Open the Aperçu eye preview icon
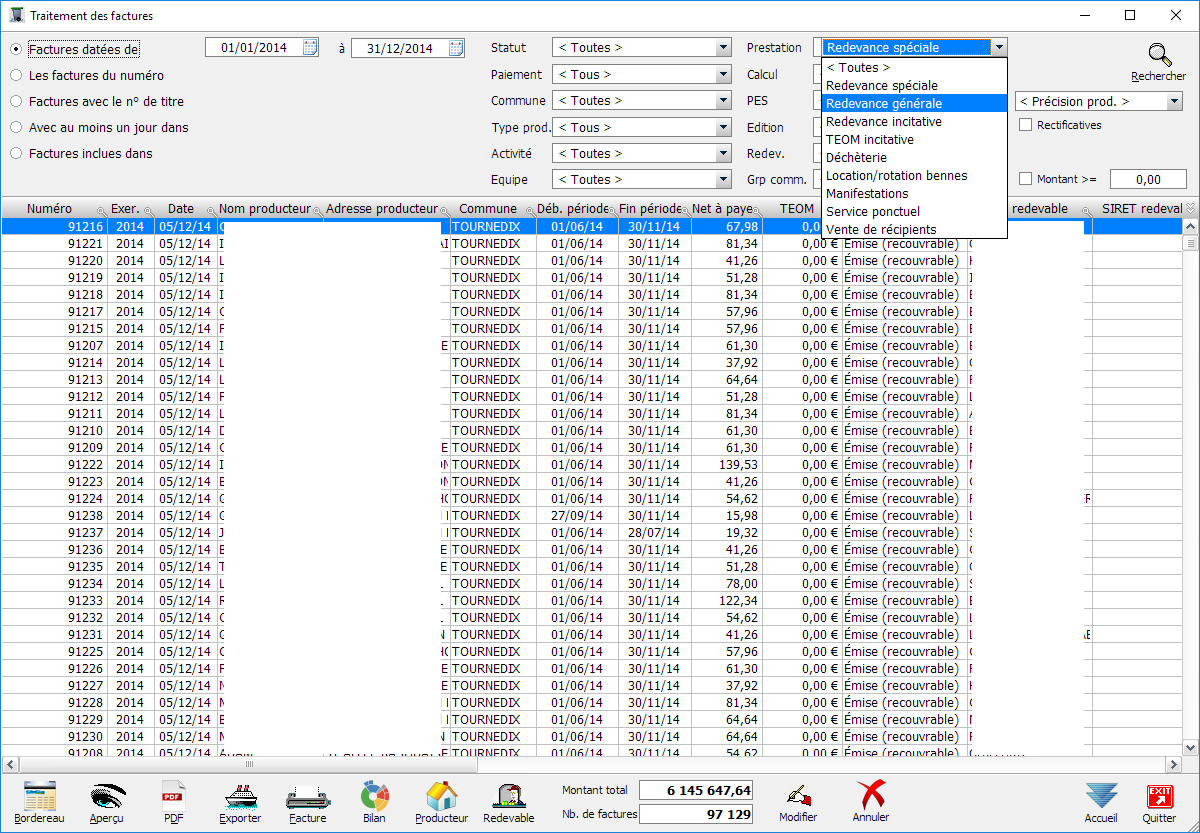This screenshot has height=833, width=1200. (x=106, y=797)
